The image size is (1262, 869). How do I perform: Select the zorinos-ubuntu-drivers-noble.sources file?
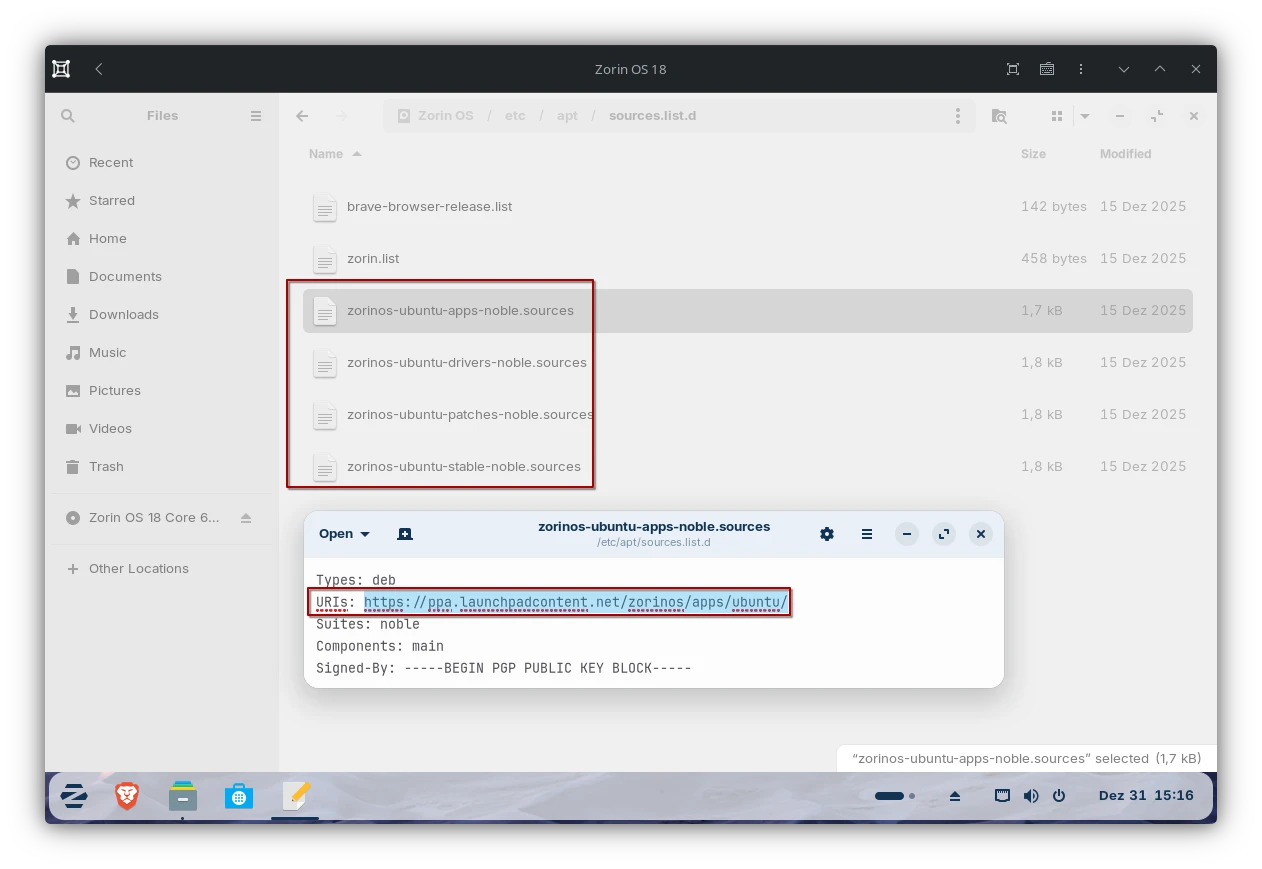point(466,362)
